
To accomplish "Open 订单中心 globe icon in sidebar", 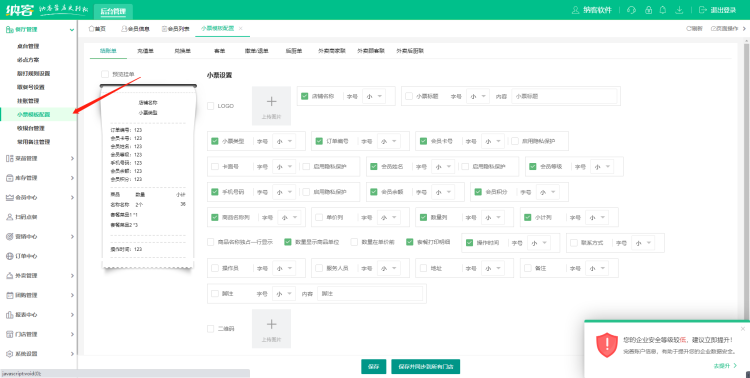I will coord(9,256).
